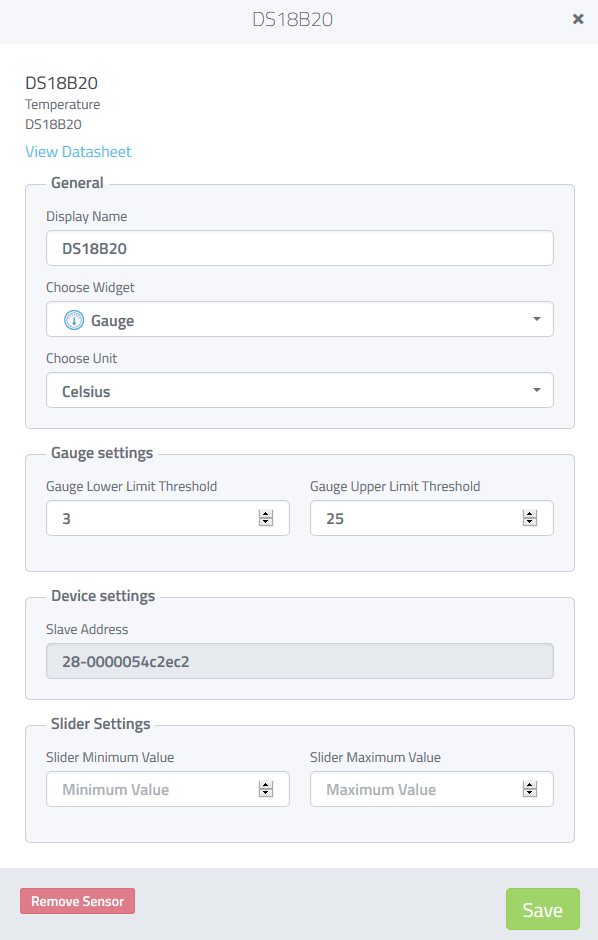598x940 pixels.
Task: Focus the Display Name text field
Action: (300, 248)
